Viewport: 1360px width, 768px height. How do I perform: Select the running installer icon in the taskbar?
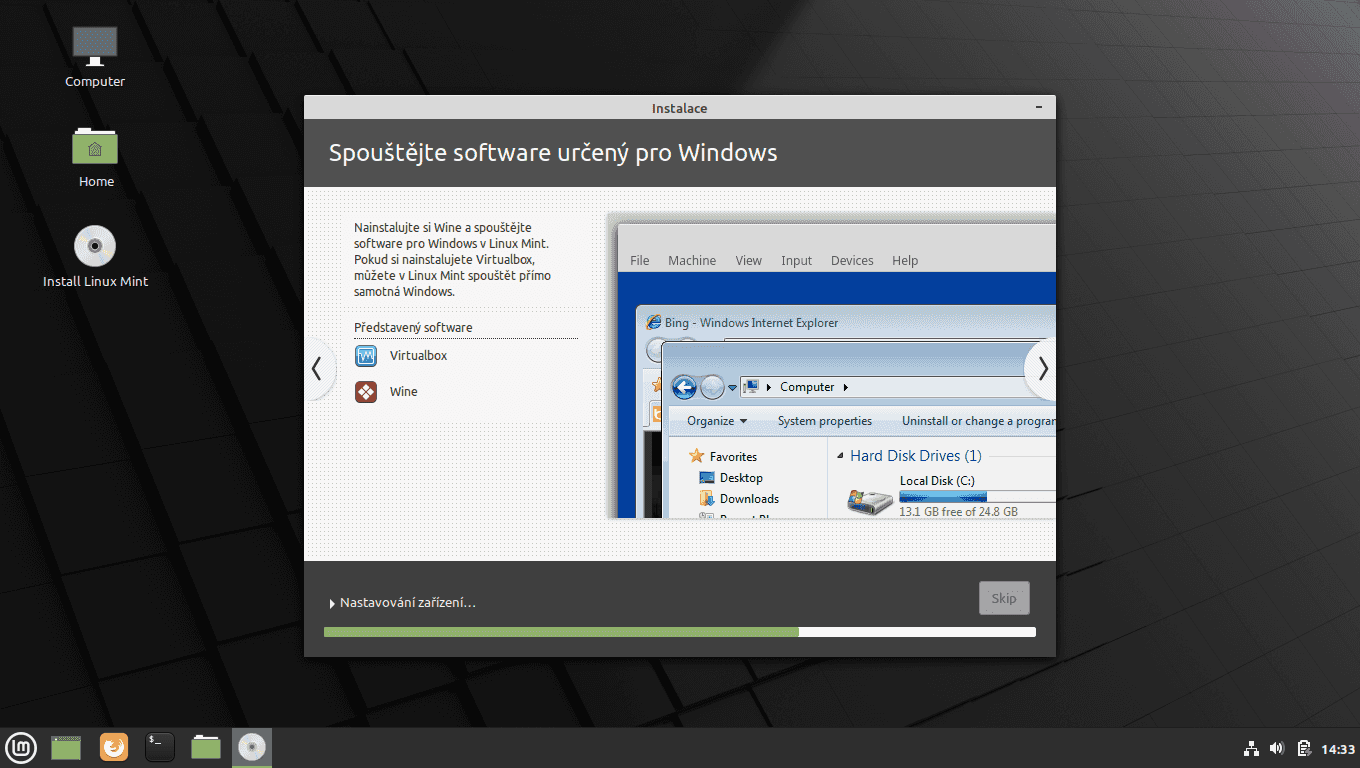pyautogui.click(x=252, y=747)
